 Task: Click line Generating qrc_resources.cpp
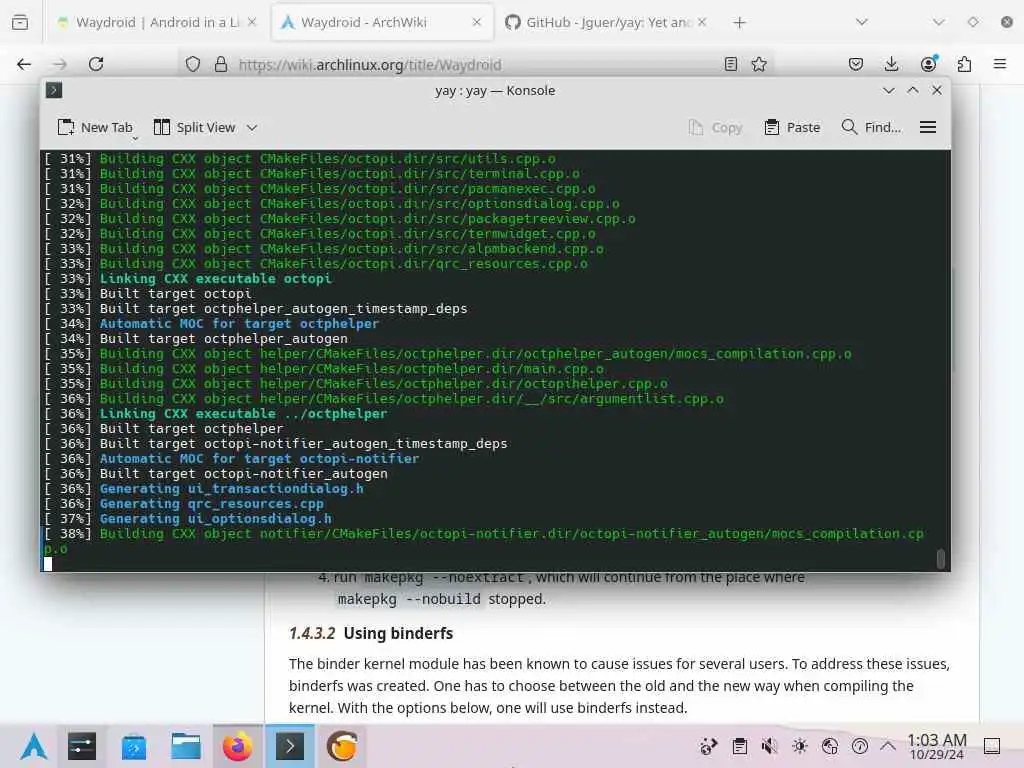pos(212,504)
